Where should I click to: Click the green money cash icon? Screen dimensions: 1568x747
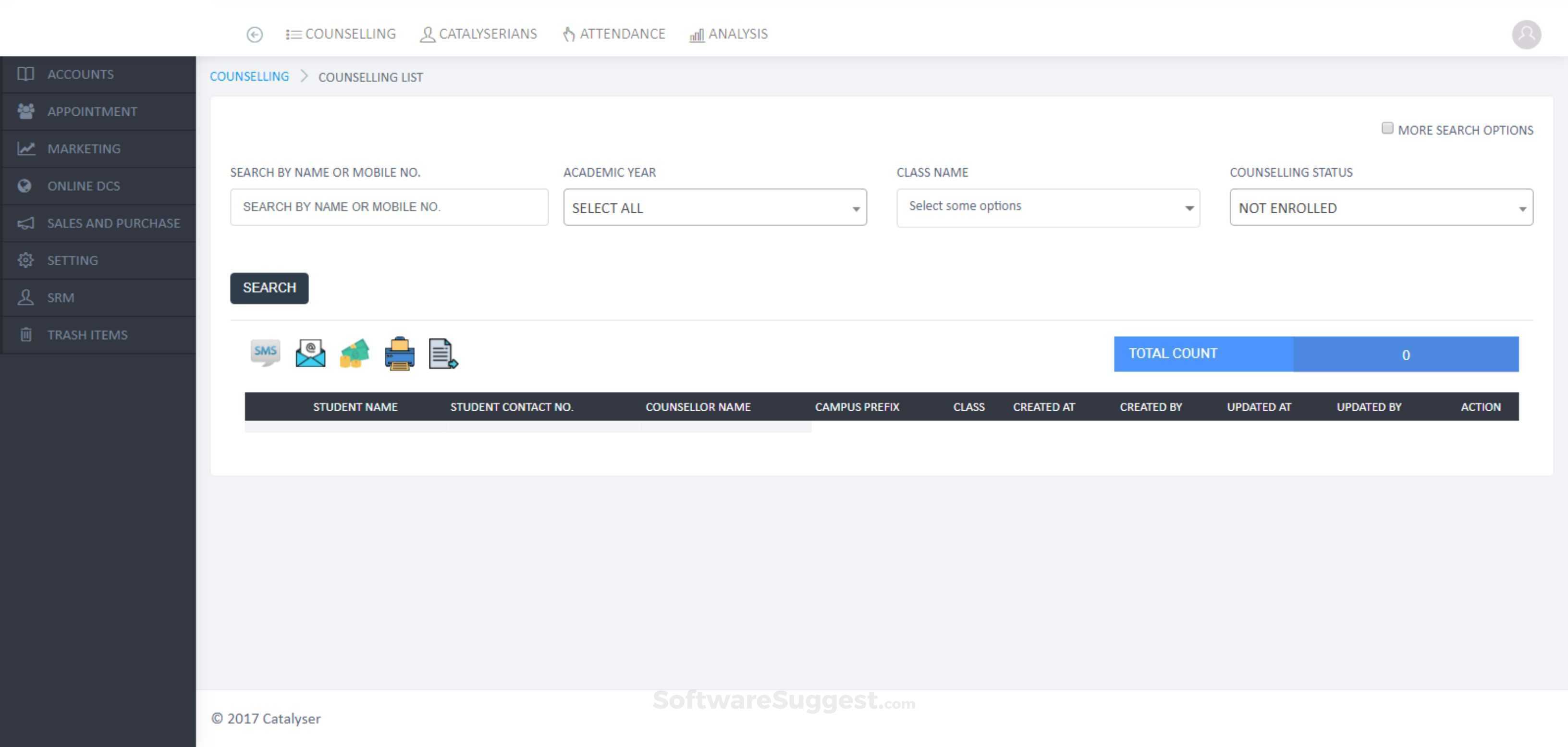coord(355,353)
